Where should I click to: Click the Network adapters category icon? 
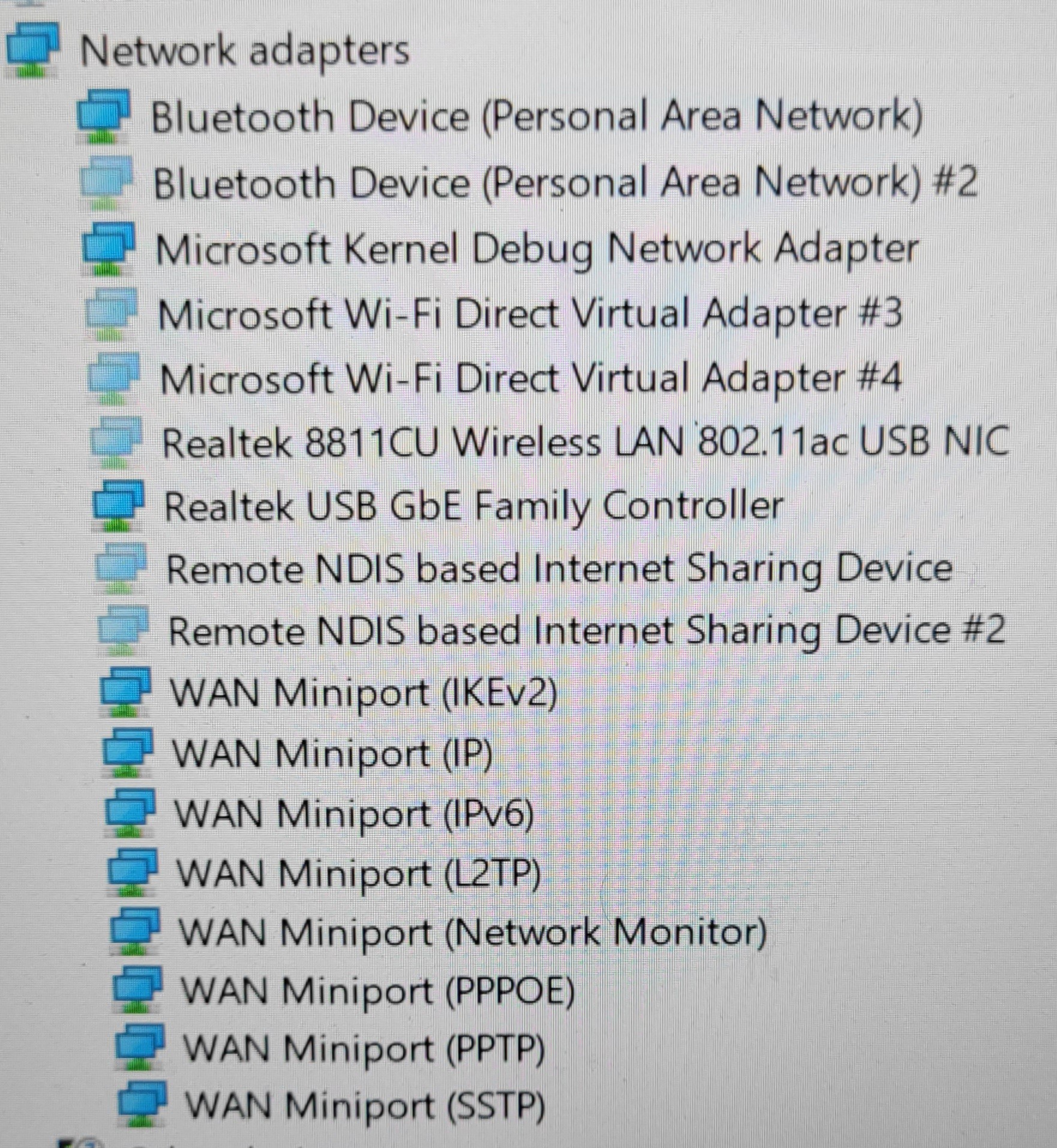[33, 50]
